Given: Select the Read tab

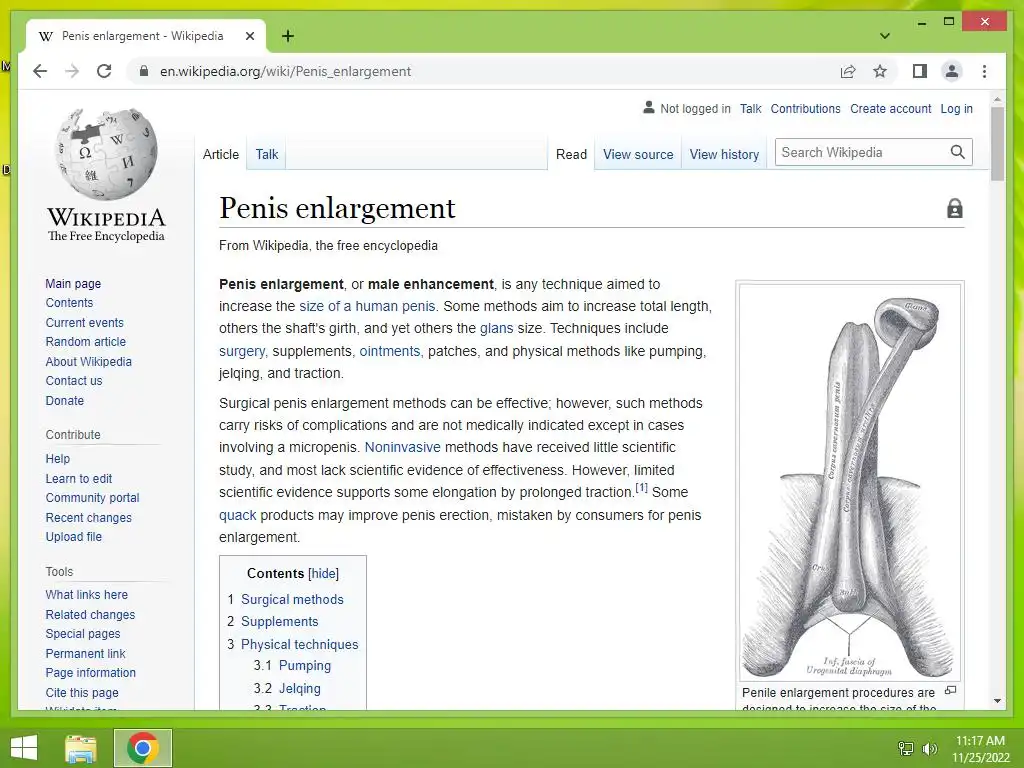Looking at the screenshot, I should [571, 154].
